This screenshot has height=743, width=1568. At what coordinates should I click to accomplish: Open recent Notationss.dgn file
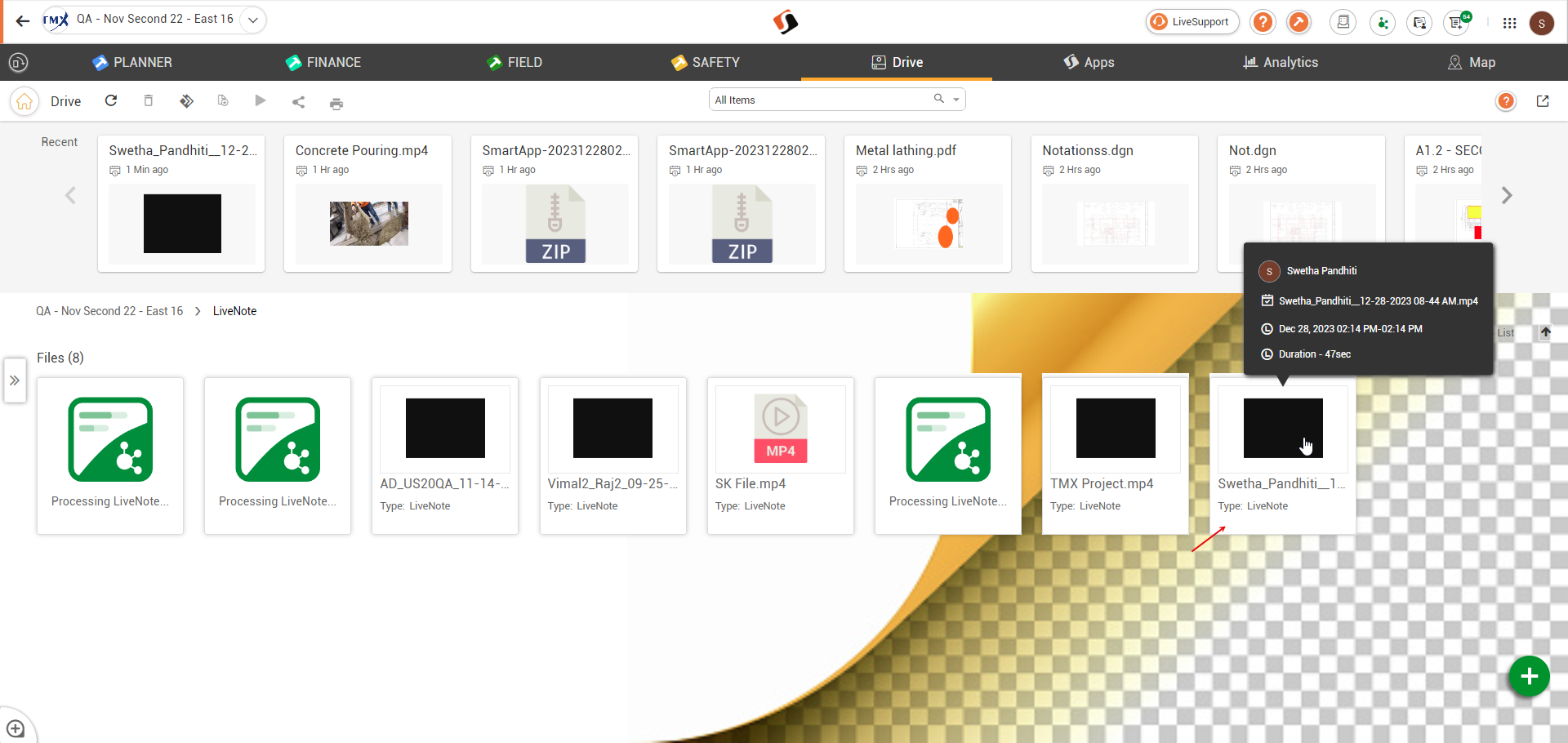click(1115, 203)
